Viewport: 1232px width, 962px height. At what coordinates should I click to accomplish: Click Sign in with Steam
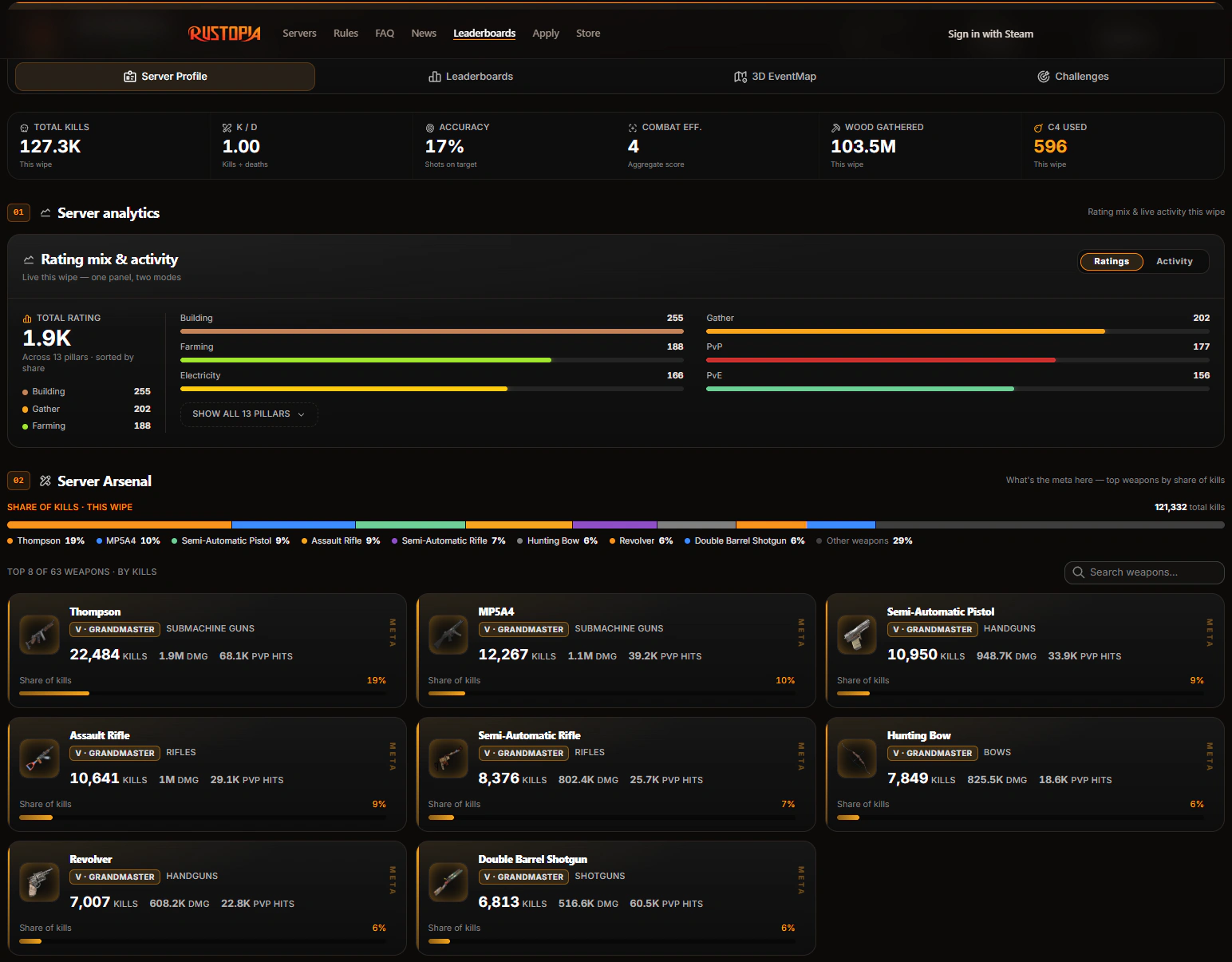point(990,34)
